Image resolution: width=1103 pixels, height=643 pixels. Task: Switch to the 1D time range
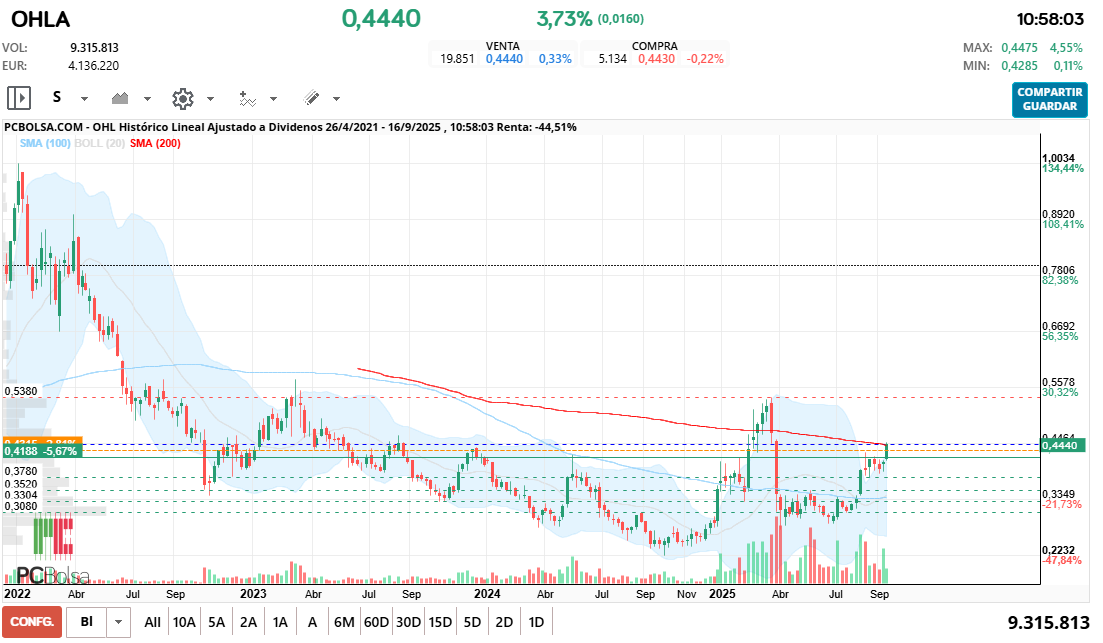click(x=536, y=622)
